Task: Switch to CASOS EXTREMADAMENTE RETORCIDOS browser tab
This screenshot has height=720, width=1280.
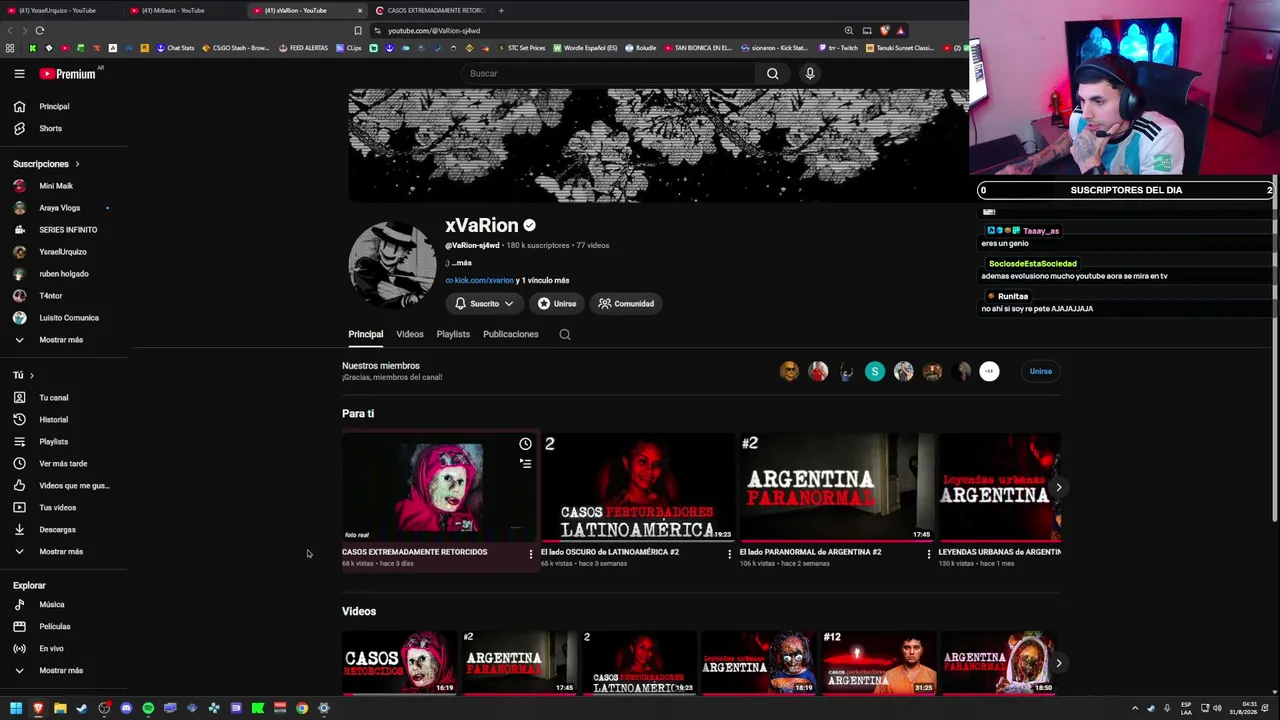Action: coord(430,10)
